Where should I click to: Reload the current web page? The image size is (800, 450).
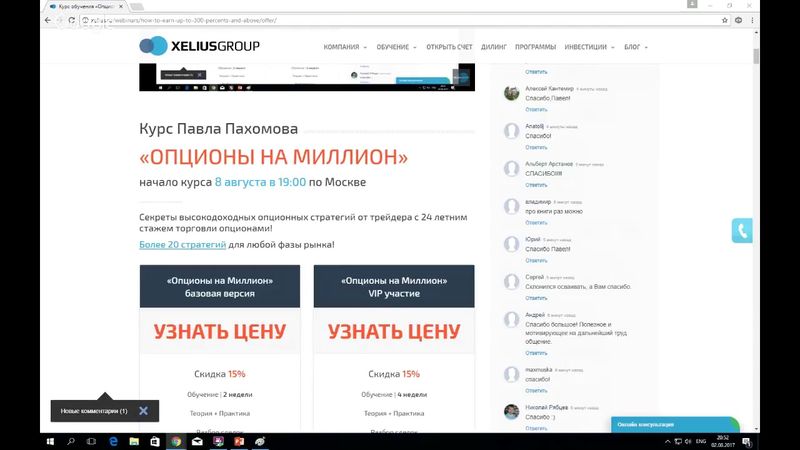(x=71, y=20)
